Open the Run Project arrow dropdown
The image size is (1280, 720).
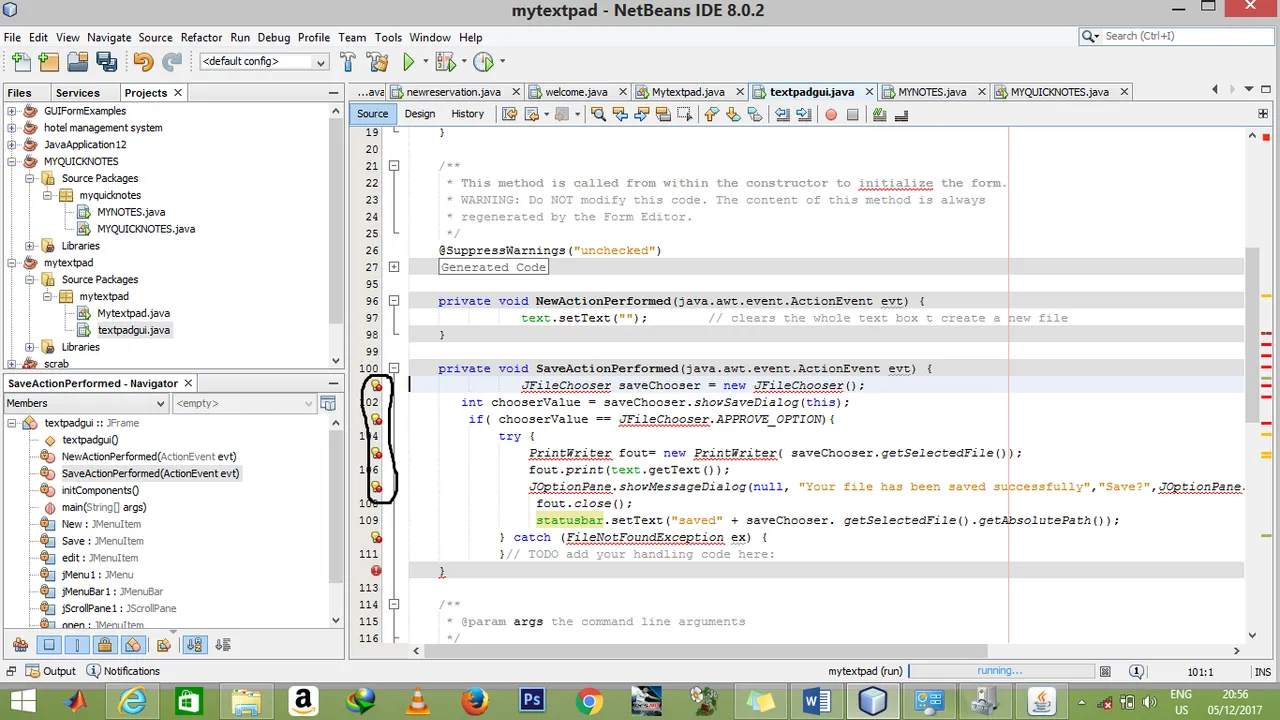coord(426,62)
